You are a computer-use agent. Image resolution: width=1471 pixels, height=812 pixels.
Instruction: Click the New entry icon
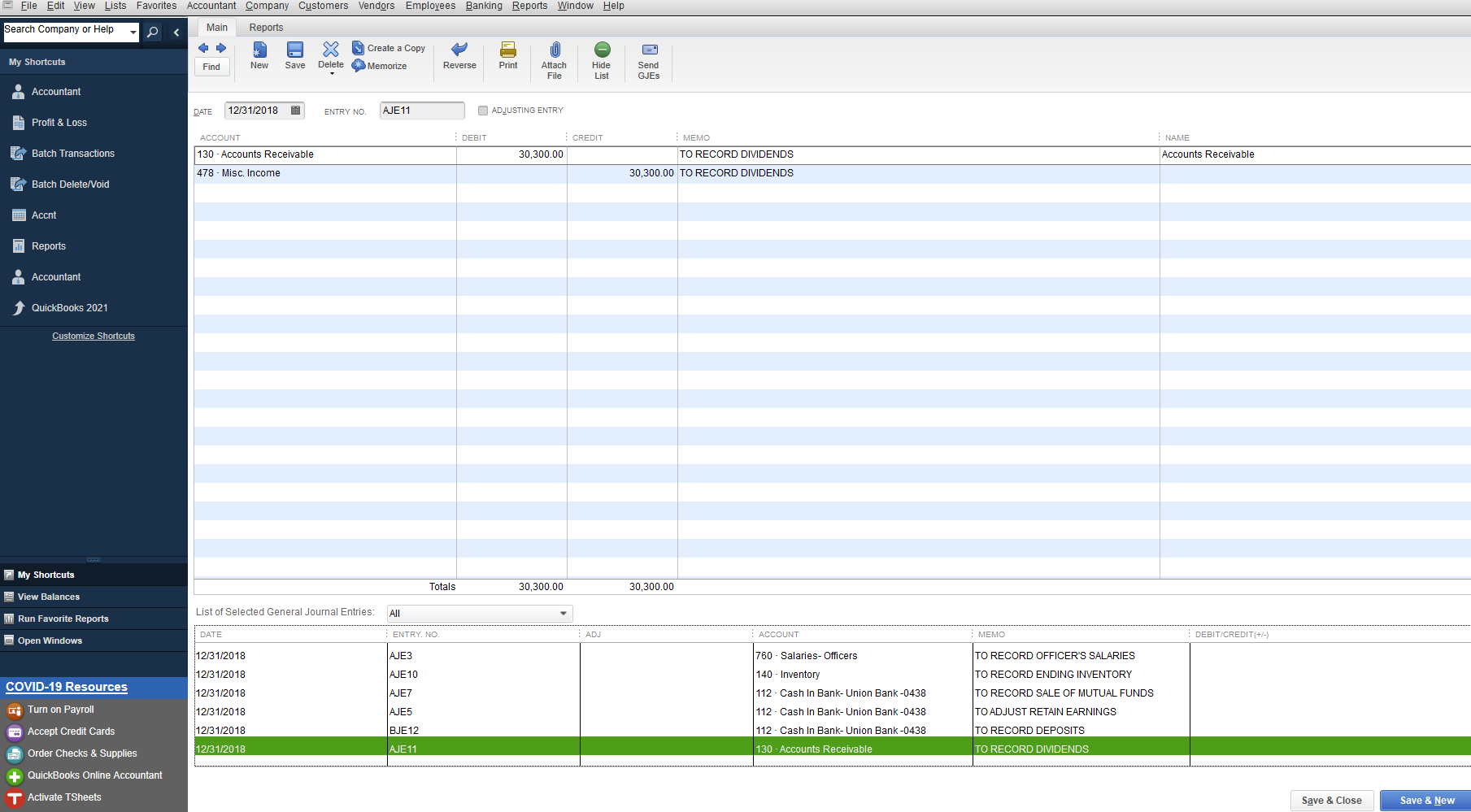coord(259,50)
